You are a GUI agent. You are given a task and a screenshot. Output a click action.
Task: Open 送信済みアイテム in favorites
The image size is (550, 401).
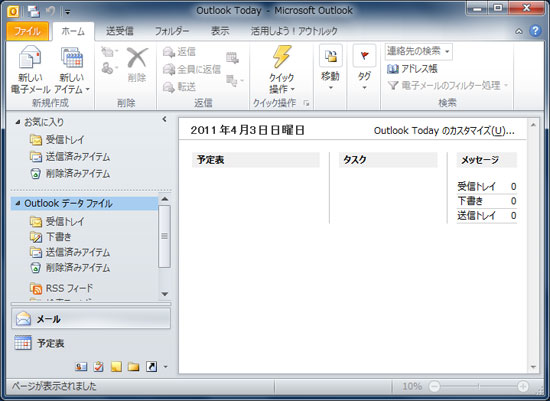click(70, 156)
